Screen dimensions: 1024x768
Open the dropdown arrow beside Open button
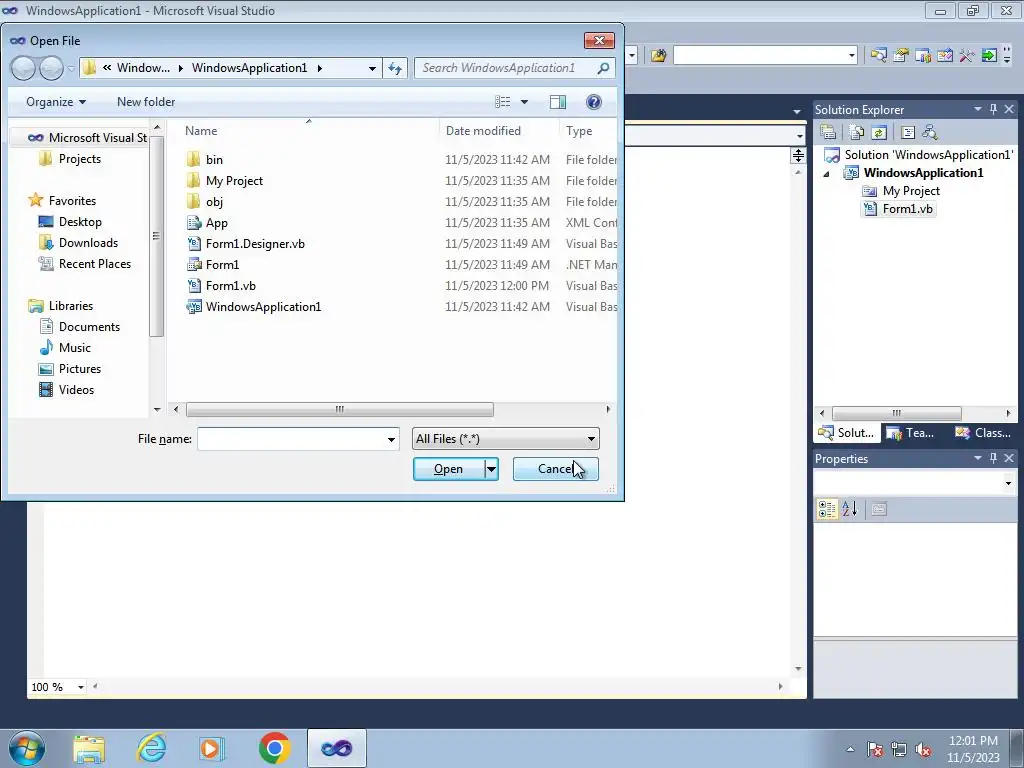point(491,469)
